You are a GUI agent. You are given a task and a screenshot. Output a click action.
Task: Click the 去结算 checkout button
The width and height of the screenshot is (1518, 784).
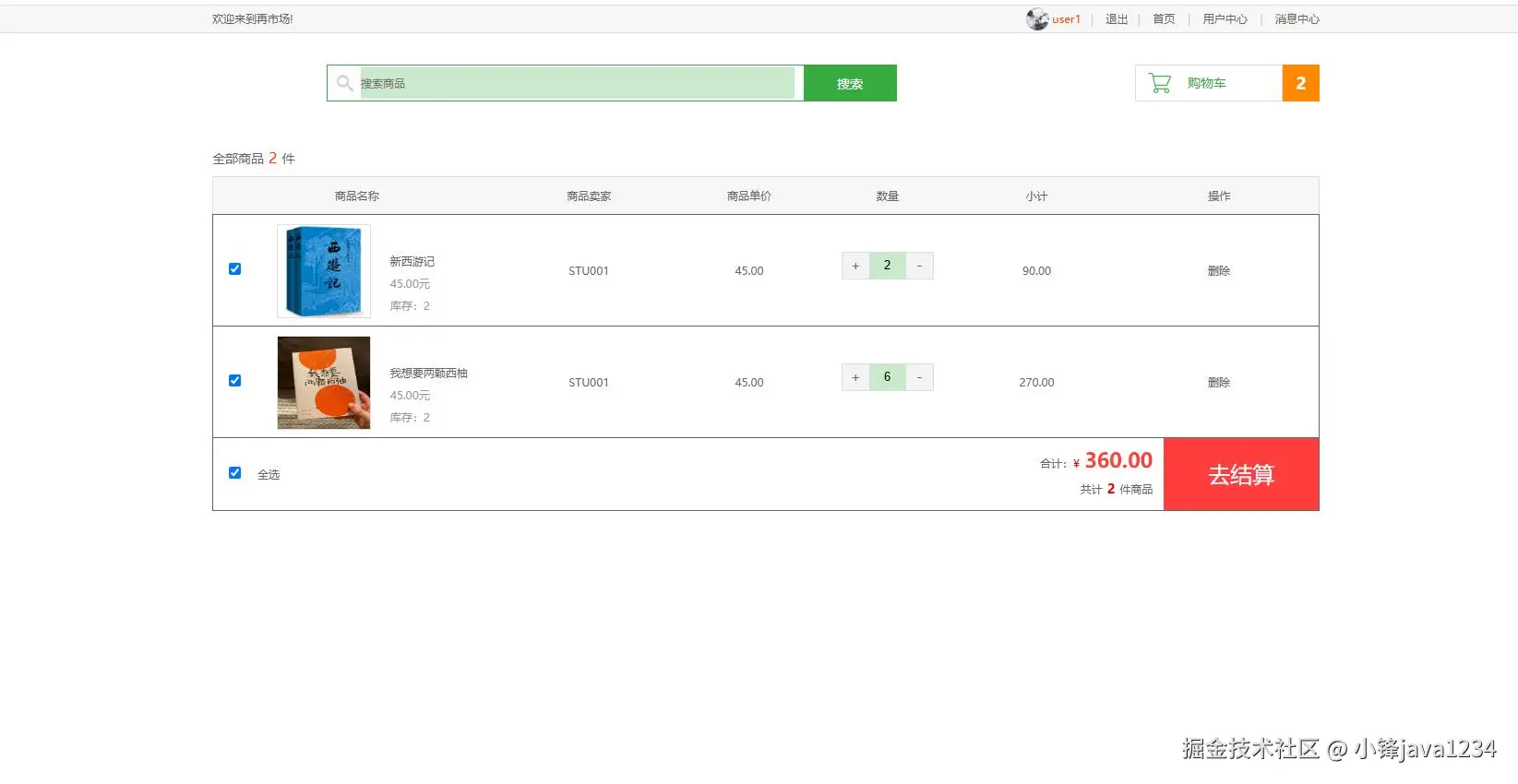pos(1241,474)
